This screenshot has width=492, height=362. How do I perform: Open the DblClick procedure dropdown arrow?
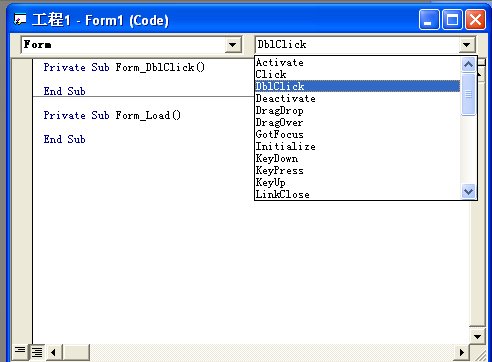coord(467,45)
